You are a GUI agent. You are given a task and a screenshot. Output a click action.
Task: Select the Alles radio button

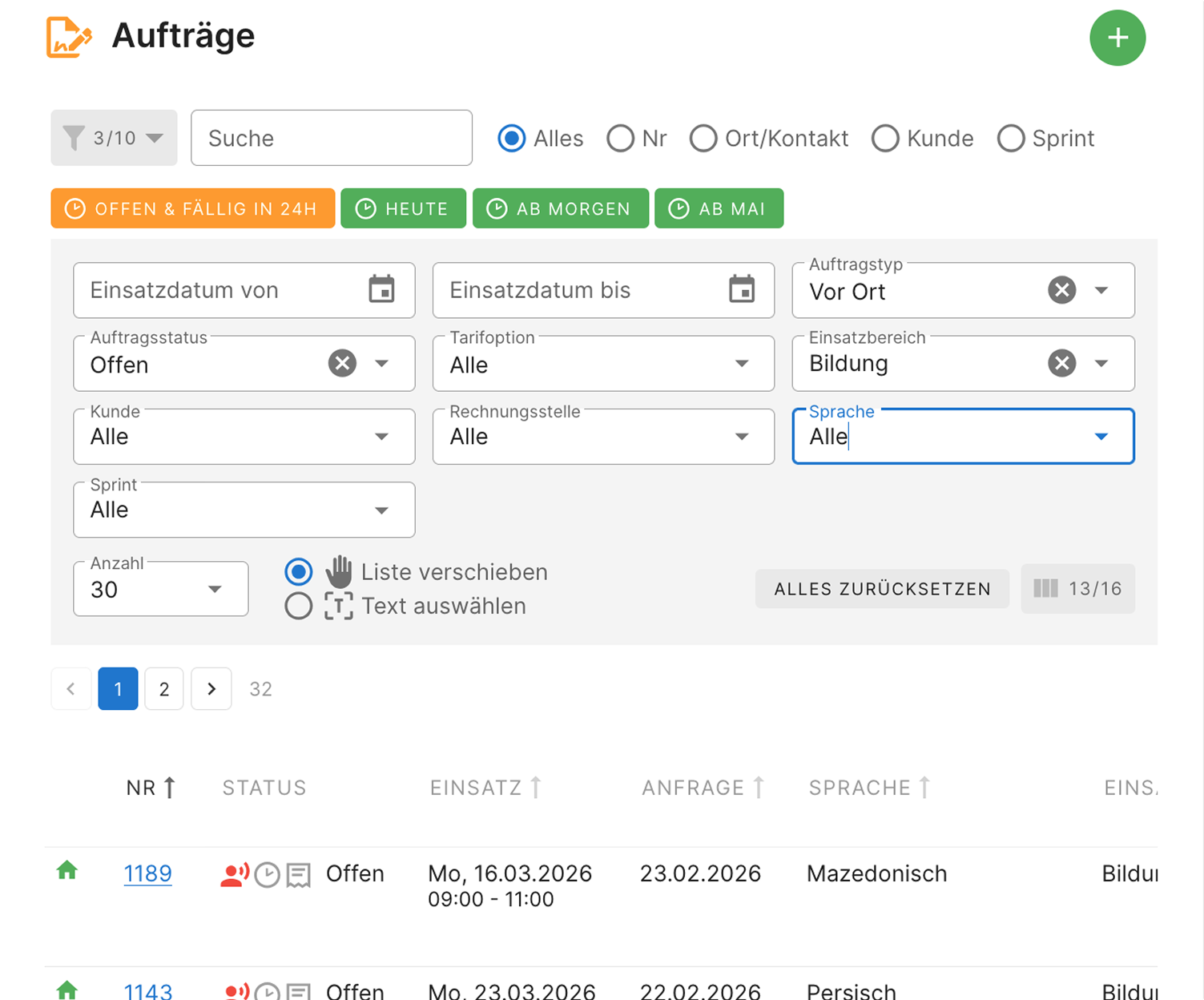512,138
